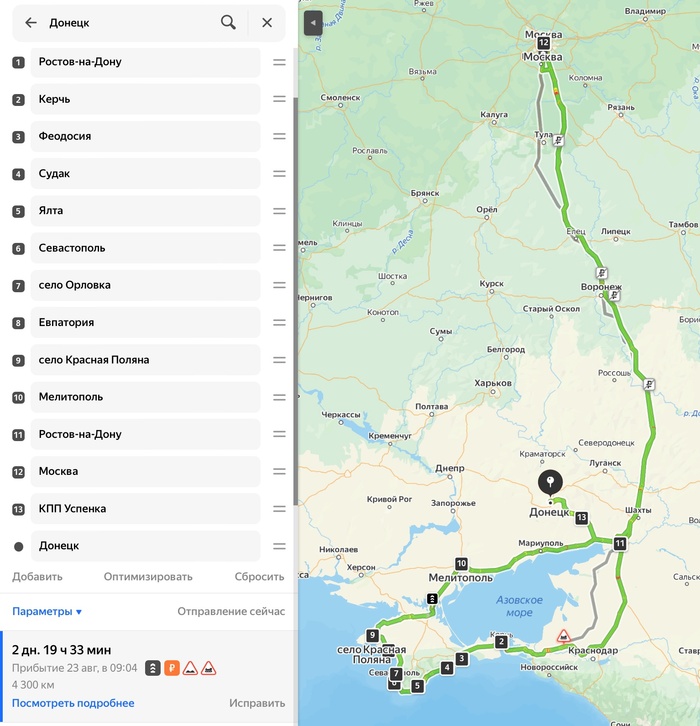This screenshot has width=700, height=726.
Task: Click the map marker numbered 9 in Crimea
Action: [372, 635]
